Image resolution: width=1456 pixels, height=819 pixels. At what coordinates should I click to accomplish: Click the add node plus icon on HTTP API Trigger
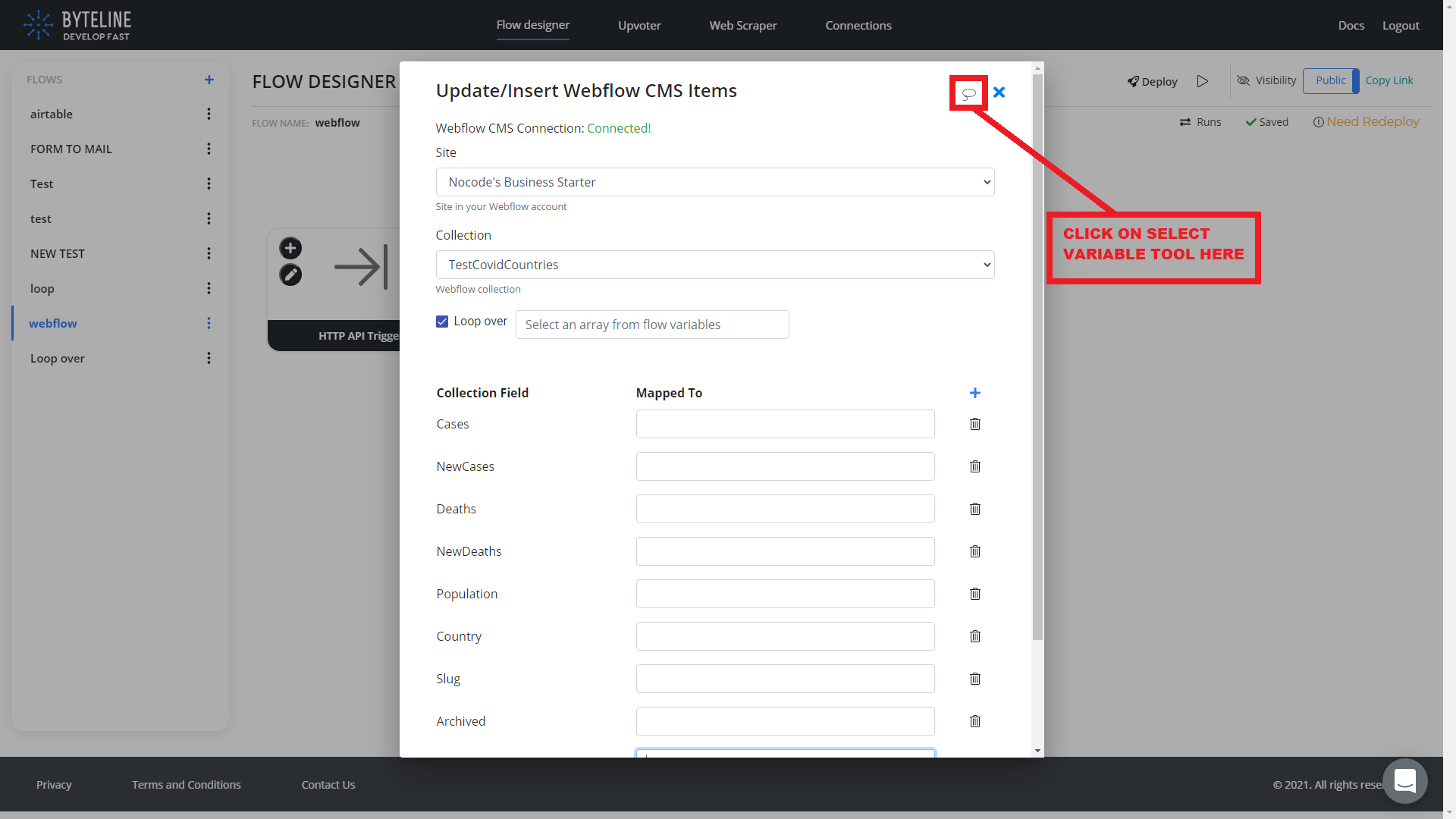(290, 248)
